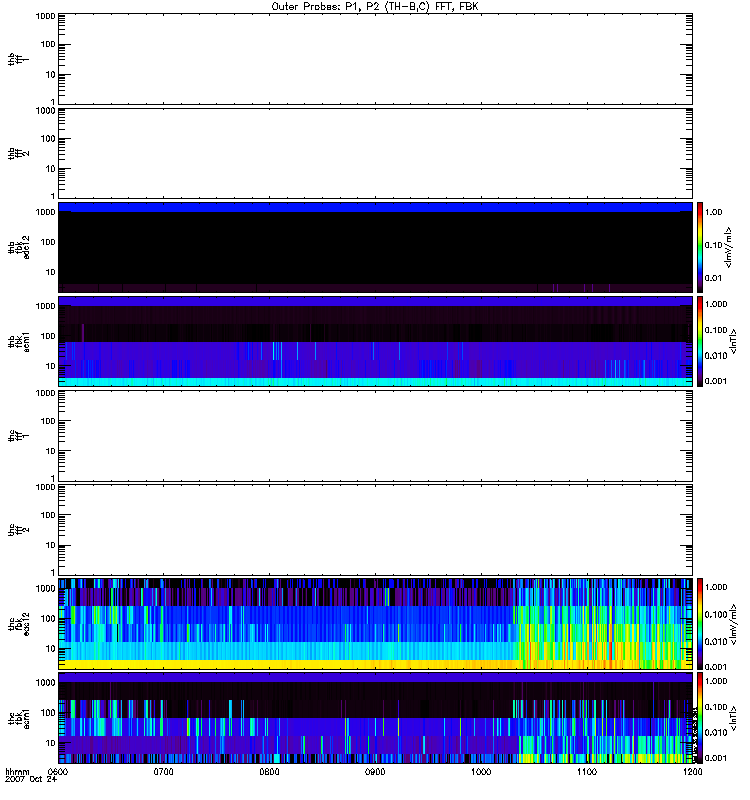
Task: Click the '2007 Oct 24' date label
Action: click(x=31, y=780)
